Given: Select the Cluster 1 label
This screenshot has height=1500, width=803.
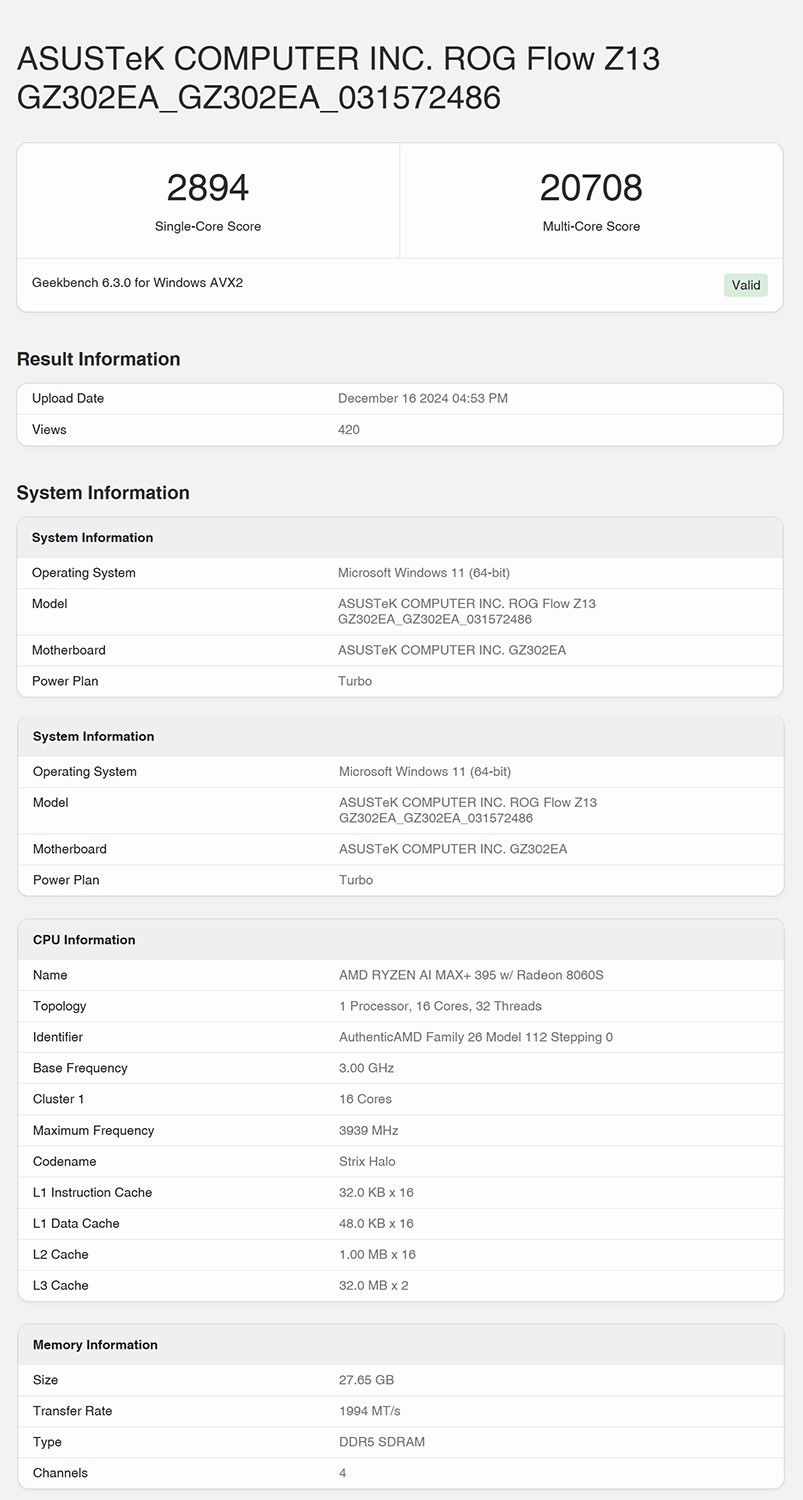Looking at the screenshot, I should 59,1099.
